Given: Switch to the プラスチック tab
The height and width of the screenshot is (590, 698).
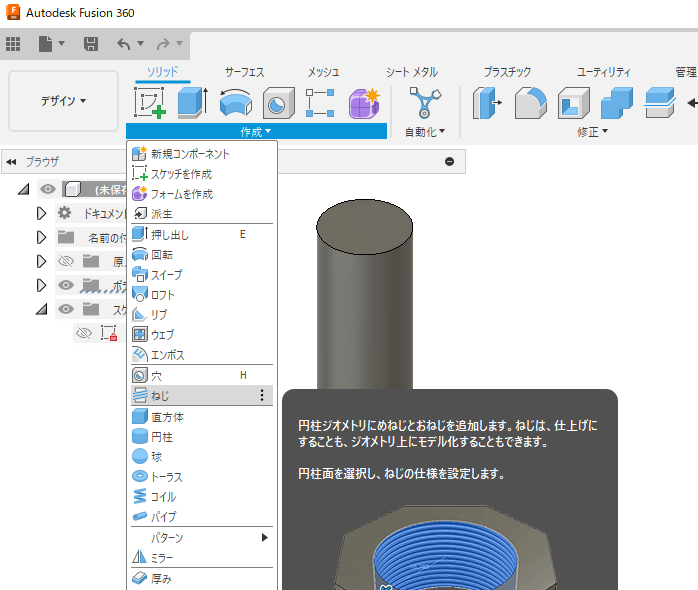Looking at the screenshot, I should tap(507, 72).
